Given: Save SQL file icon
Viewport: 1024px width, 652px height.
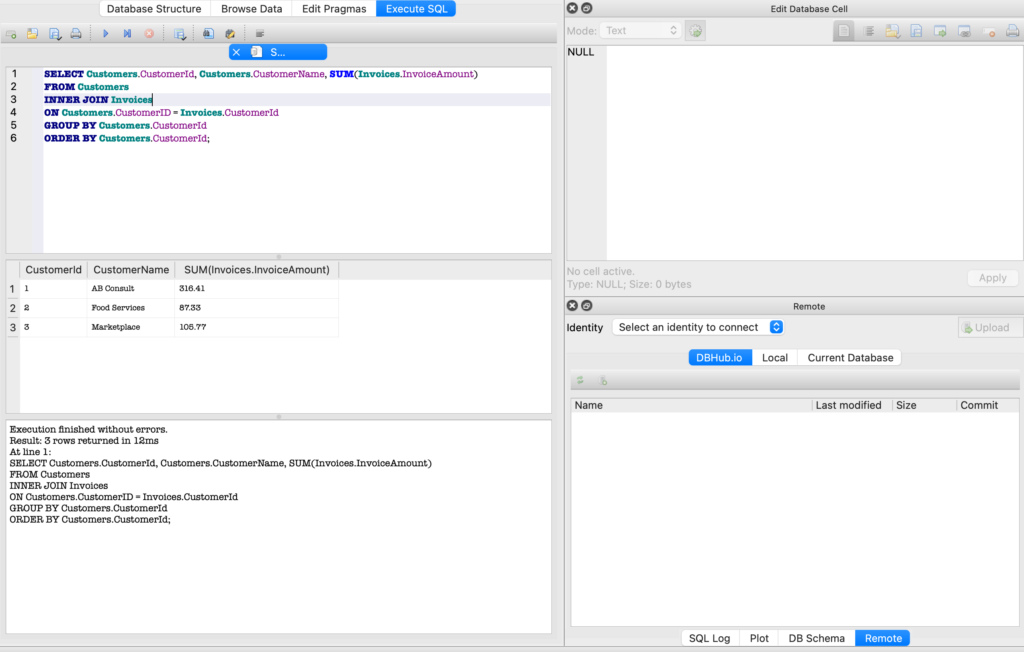Looking at the screenshot, I should pyautogui.click(x=55, y=34).
